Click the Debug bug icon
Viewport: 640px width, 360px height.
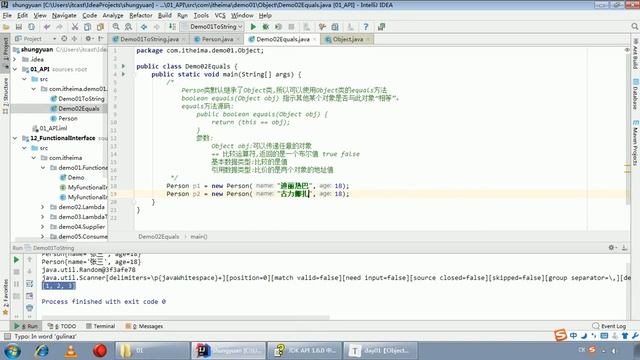pyautogui.click(x=266, y=27)
